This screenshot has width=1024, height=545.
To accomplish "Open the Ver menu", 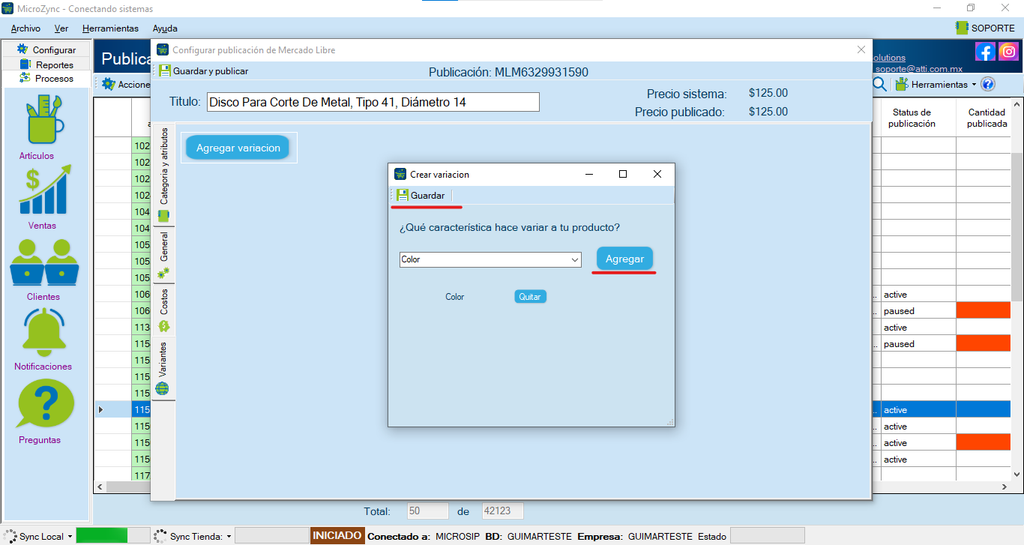I will point(61,28).
